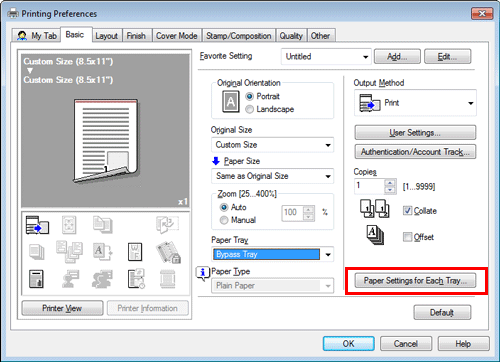The height and width of the screenshot is (362, 500).
Task: Open Authentication/Account Track...
Action: pyautogui.click(x=415, y=152)
